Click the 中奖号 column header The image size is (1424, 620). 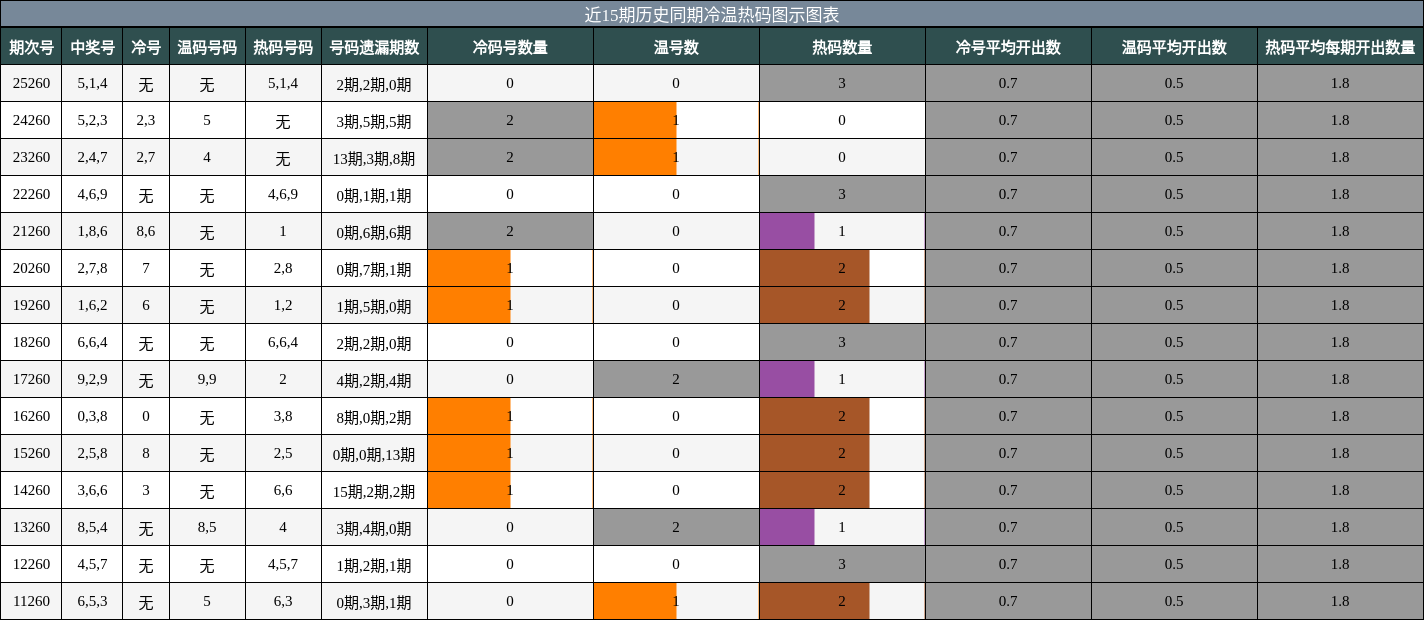pos(92,47)
